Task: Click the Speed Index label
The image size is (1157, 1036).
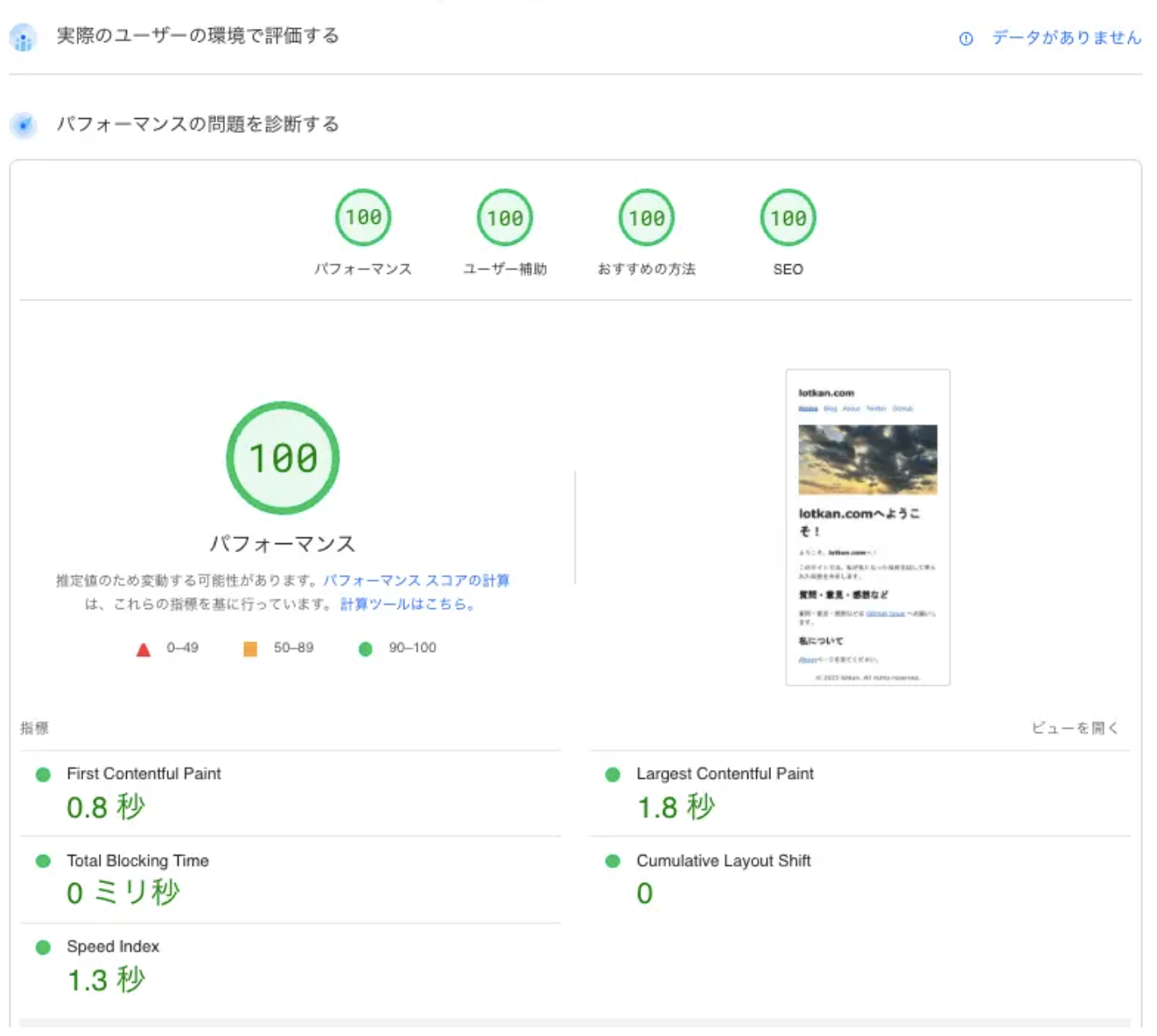Action: coord(113,946)
